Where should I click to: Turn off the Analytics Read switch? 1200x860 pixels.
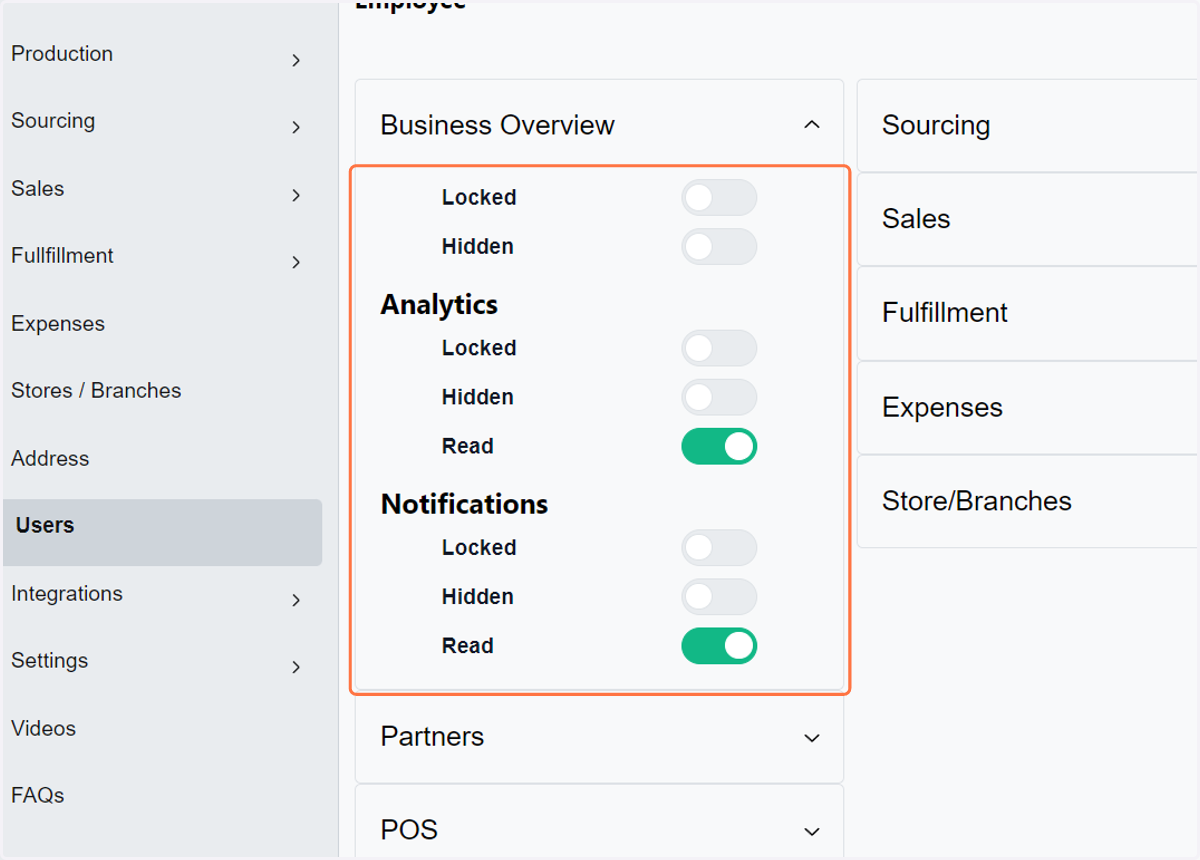pos(719,446)
